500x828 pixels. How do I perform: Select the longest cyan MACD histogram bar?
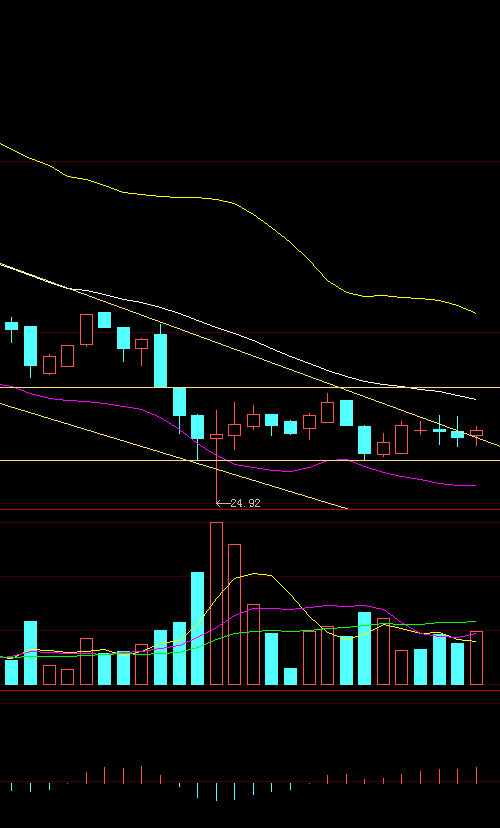click(x=216, y=792)
